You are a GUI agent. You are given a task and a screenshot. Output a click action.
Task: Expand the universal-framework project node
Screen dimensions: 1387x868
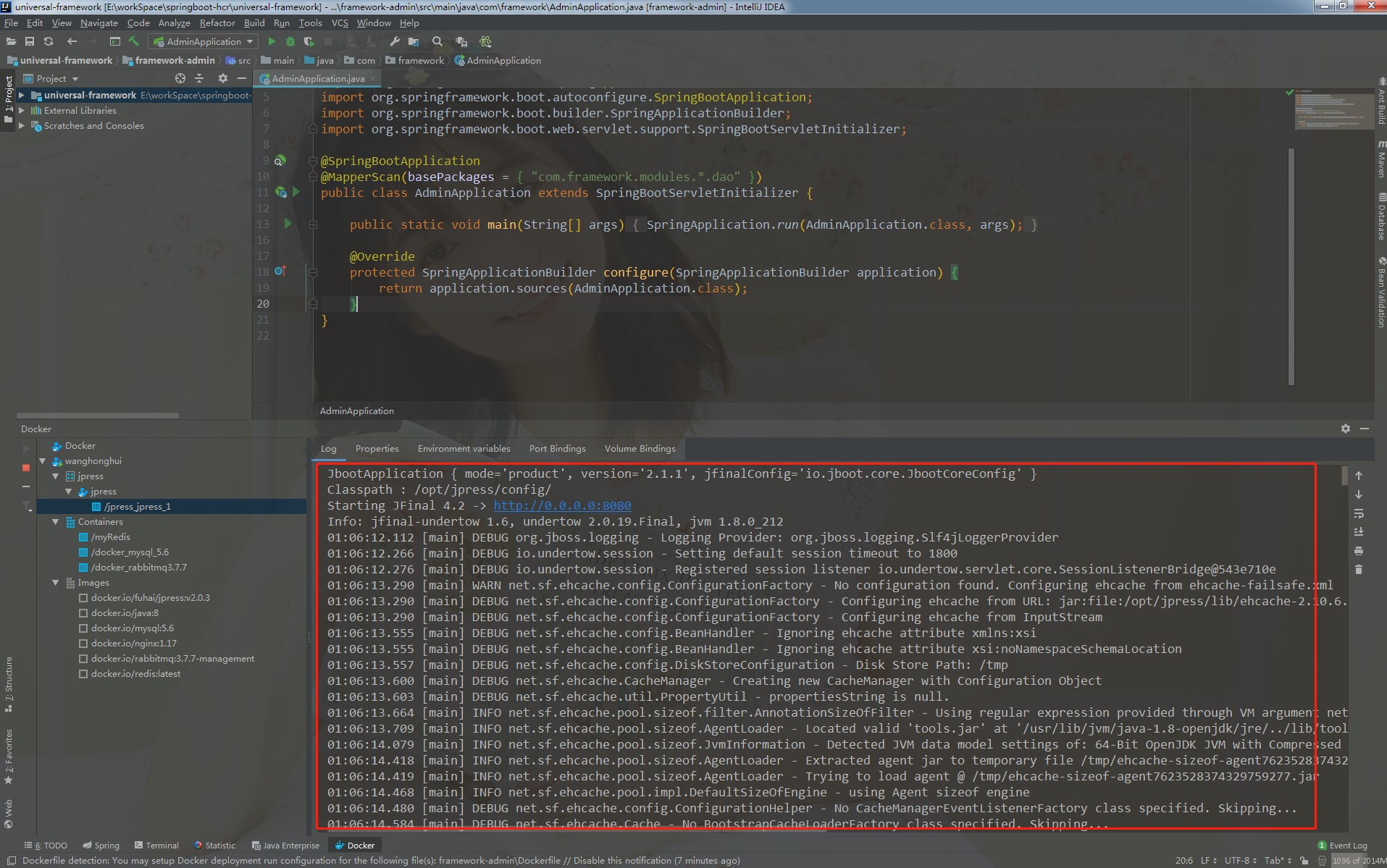click(22, 95)
